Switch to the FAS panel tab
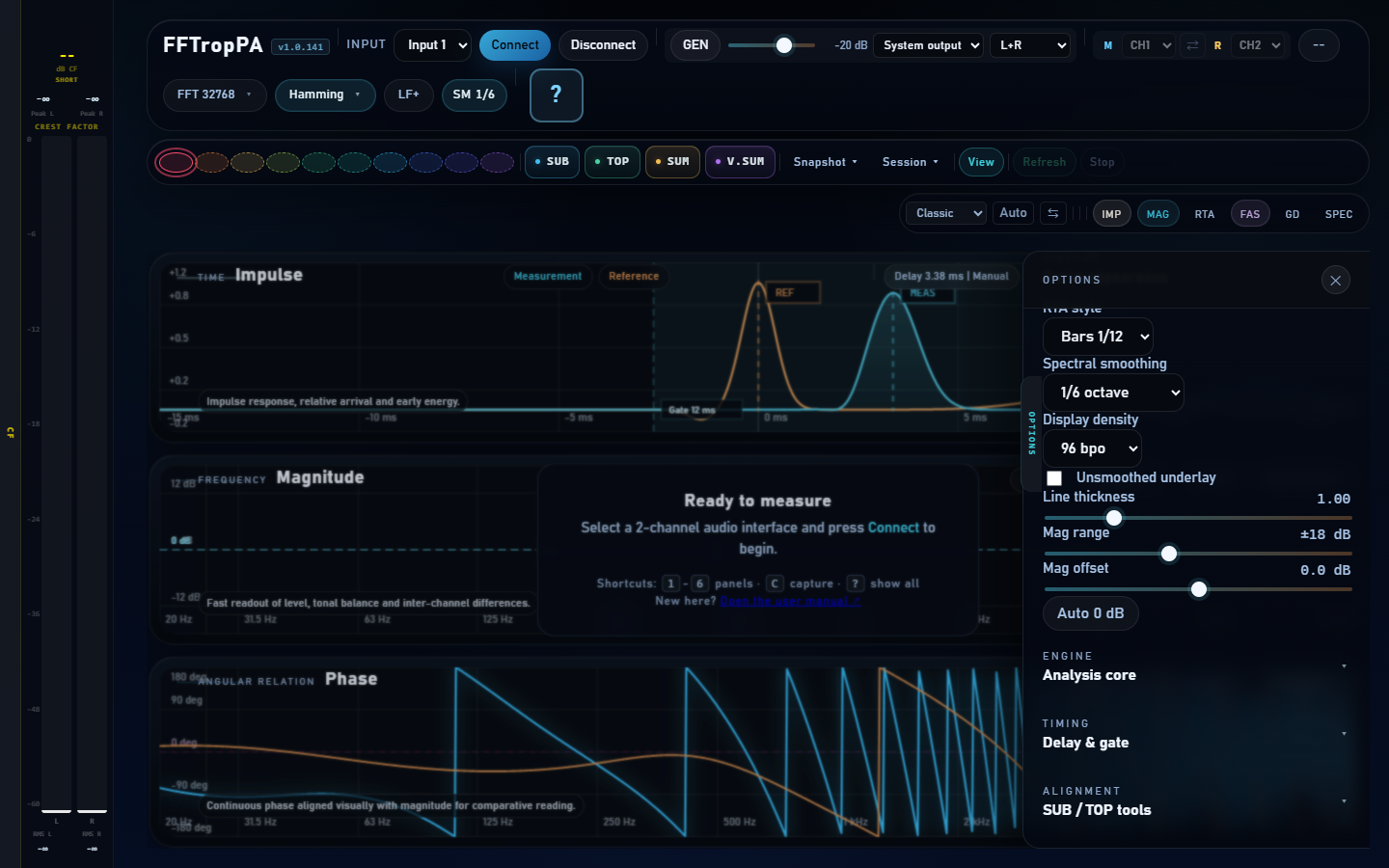This screenshot has width=1389, height=868. [x=1250, y=214]
